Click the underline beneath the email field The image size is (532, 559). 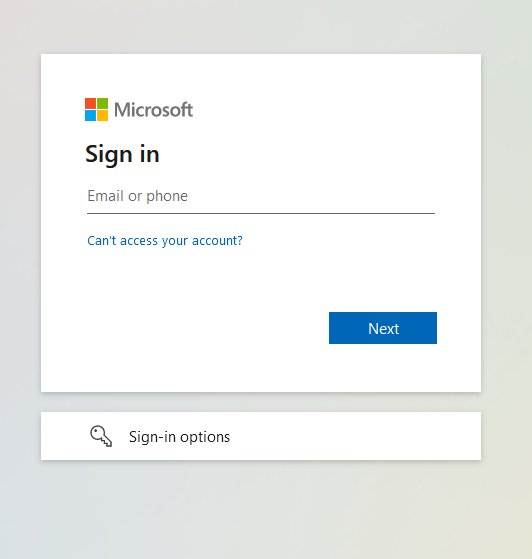click(261, 213)
